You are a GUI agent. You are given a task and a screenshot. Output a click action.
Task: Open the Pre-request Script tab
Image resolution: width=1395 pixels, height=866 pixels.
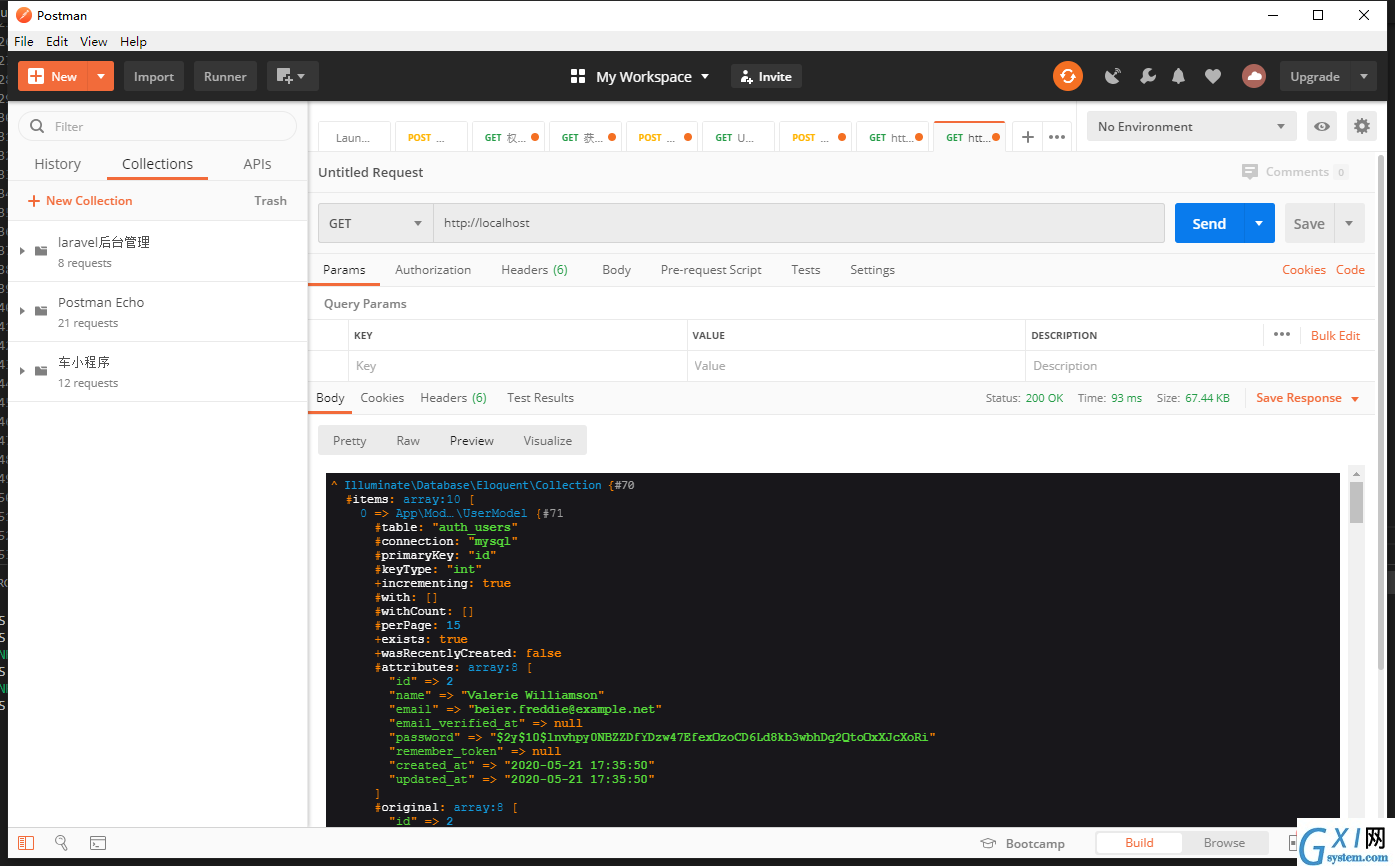pos(711,270)
